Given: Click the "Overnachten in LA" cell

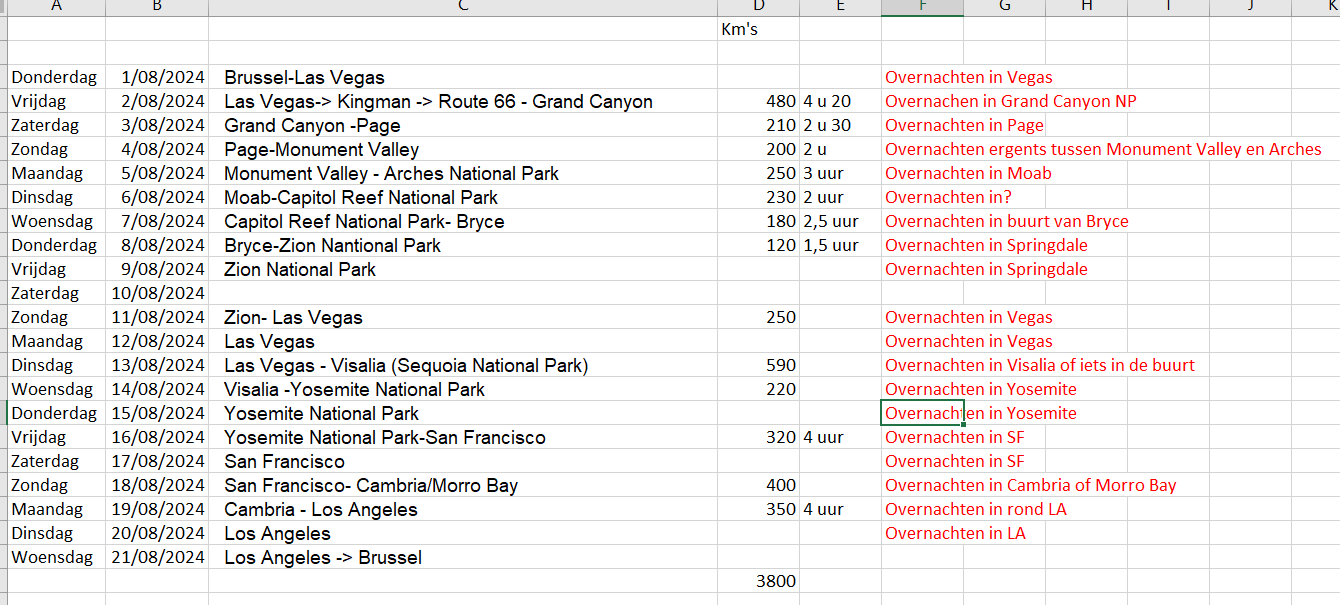Looking at the screenshot, I should point(955,533).
